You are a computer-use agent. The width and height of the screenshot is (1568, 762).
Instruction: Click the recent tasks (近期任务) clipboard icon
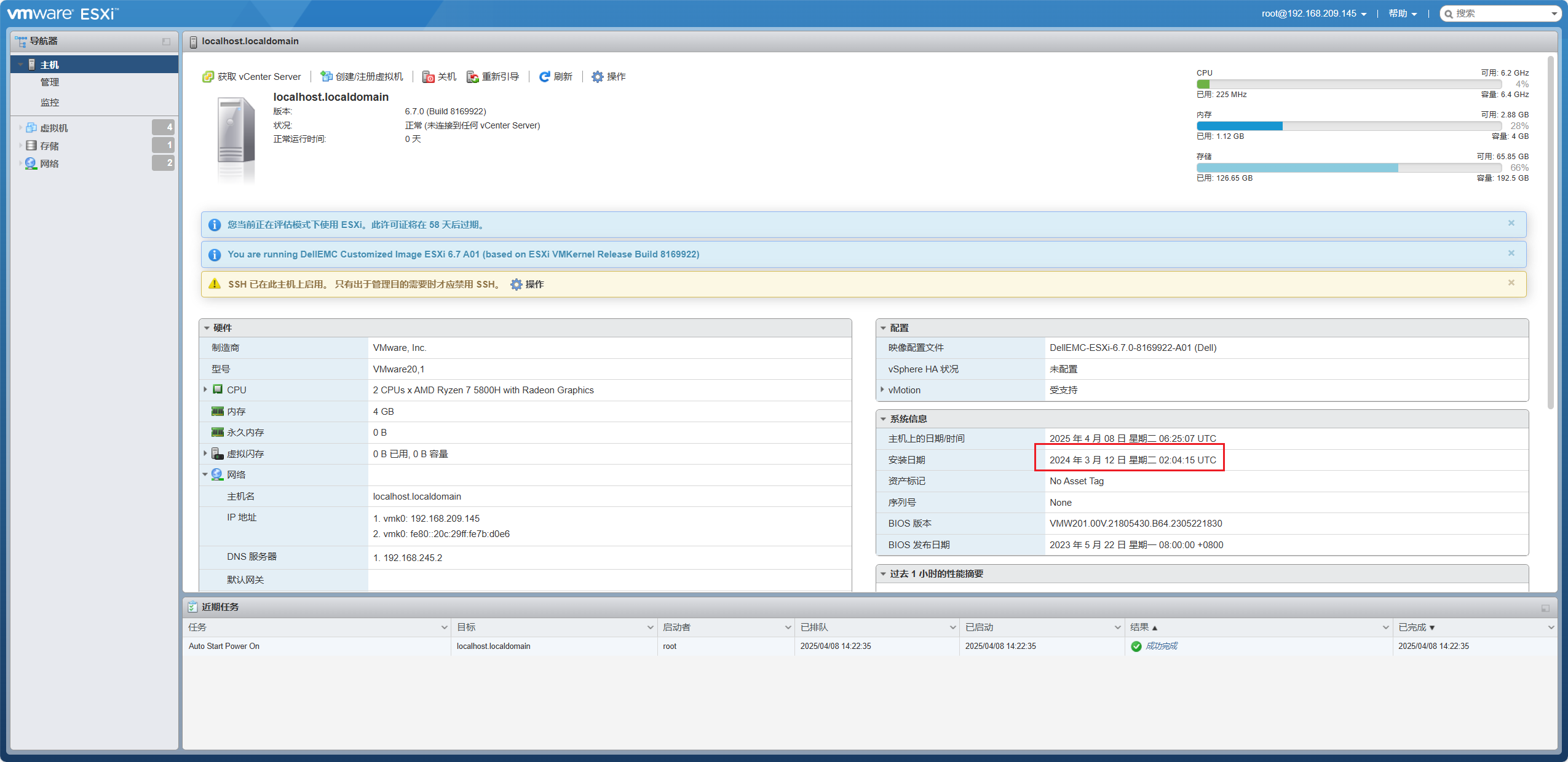point(192,607)
